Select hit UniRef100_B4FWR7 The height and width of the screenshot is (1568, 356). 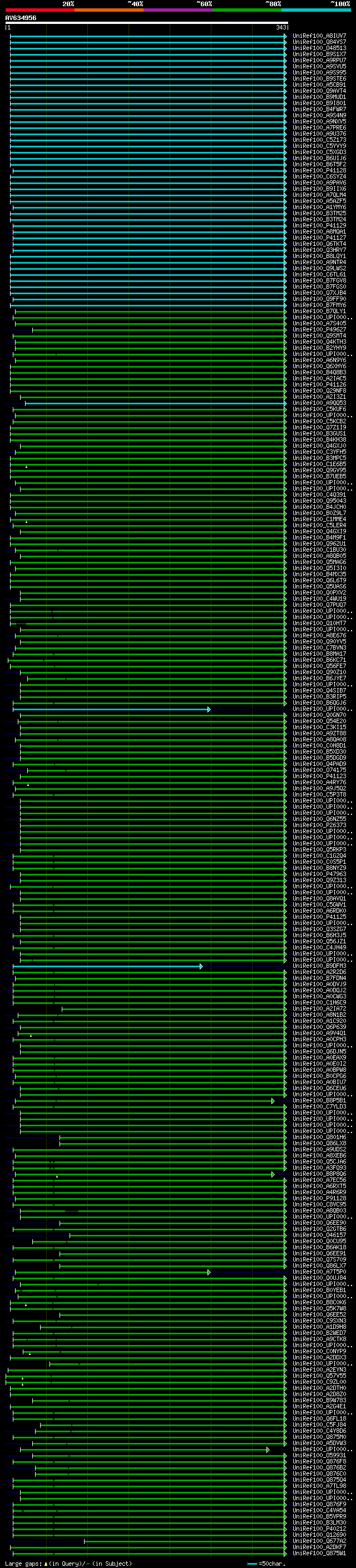click(319, 109)
